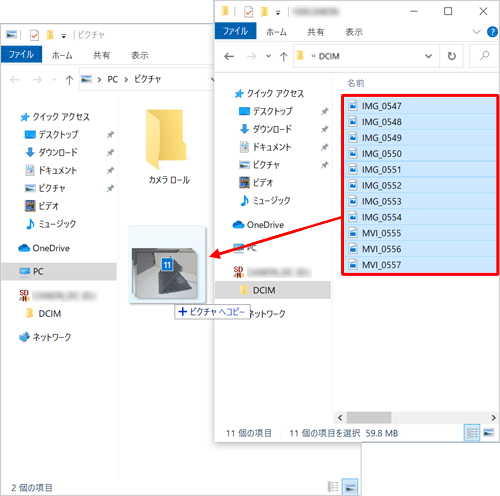Open help in DCIM window
The height and width of the screenshot is (496, 500).
click(492, 32)
